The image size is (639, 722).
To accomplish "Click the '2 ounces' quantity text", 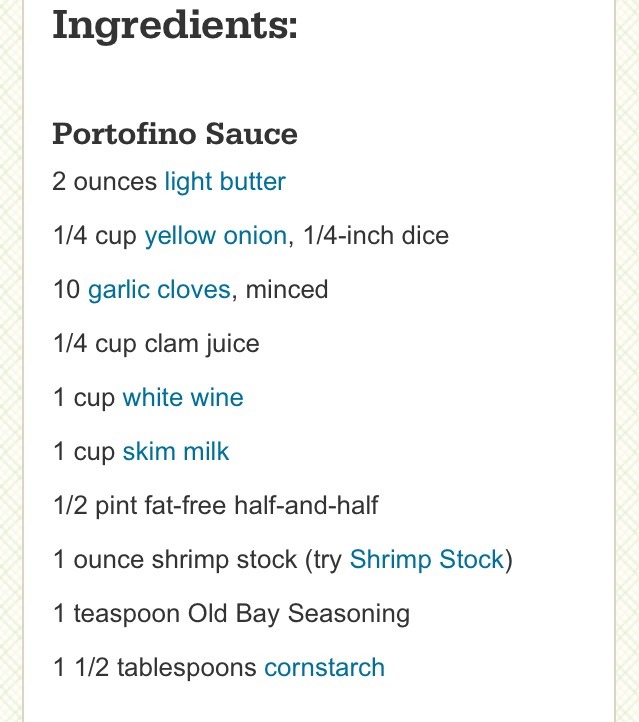I will click(x=105, y=181).
